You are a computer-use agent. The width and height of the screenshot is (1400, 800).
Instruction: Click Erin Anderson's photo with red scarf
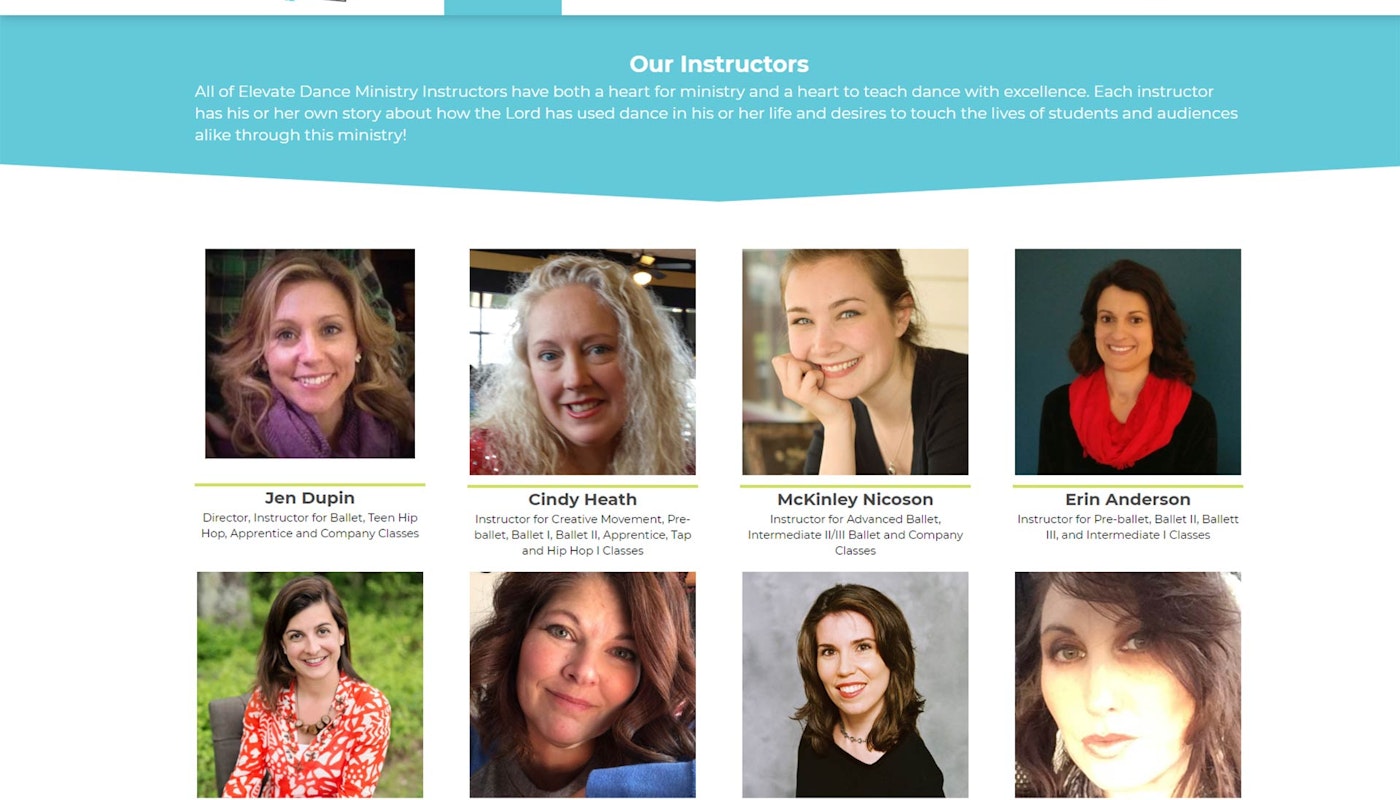click(x=1127, y=362)
